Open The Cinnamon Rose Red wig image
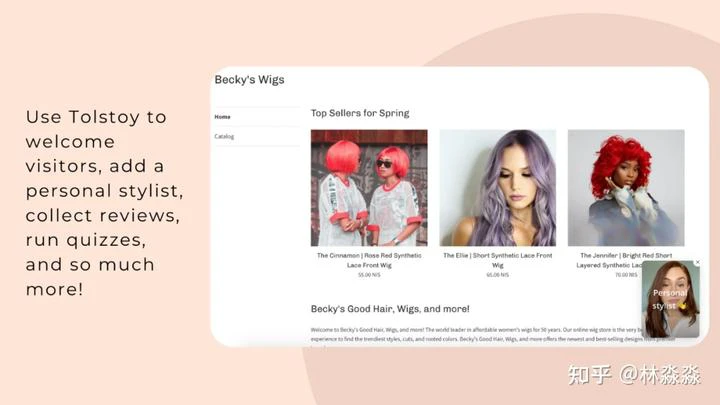 pyautogui.click(x=369, y=188)
